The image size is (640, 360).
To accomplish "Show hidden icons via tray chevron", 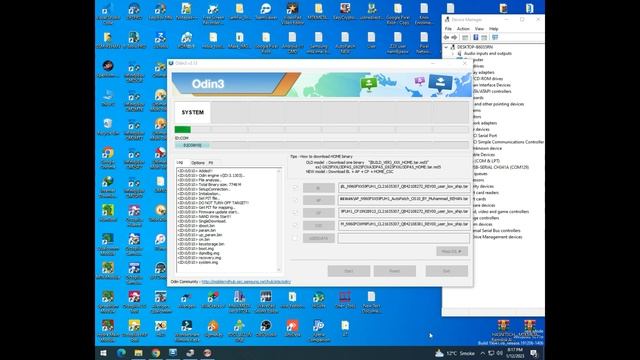I will [482, 353].
